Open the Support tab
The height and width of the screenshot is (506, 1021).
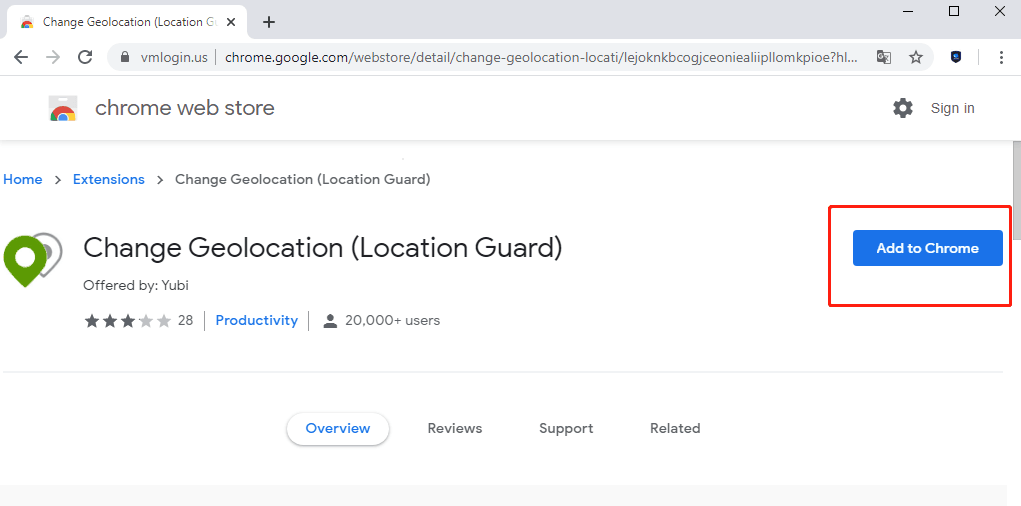[566, 428]
